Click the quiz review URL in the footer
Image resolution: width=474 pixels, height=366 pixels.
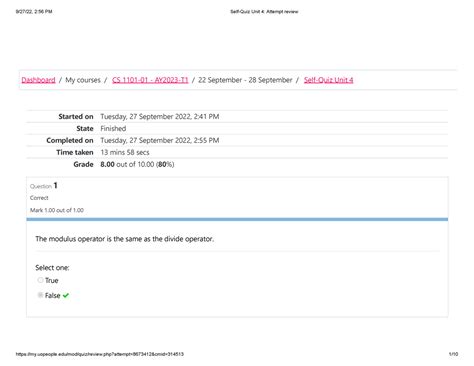click(100, 354)
